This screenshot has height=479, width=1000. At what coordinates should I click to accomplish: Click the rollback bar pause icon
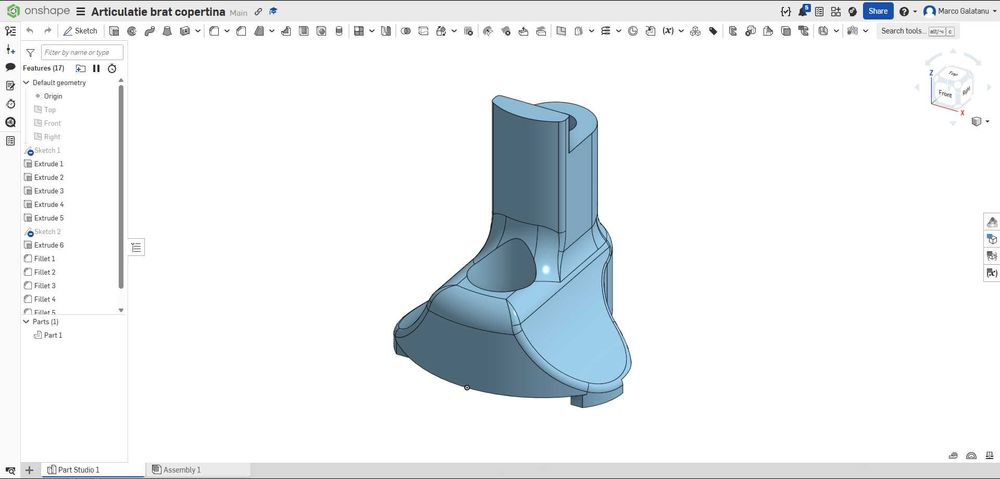pos(96,68)
